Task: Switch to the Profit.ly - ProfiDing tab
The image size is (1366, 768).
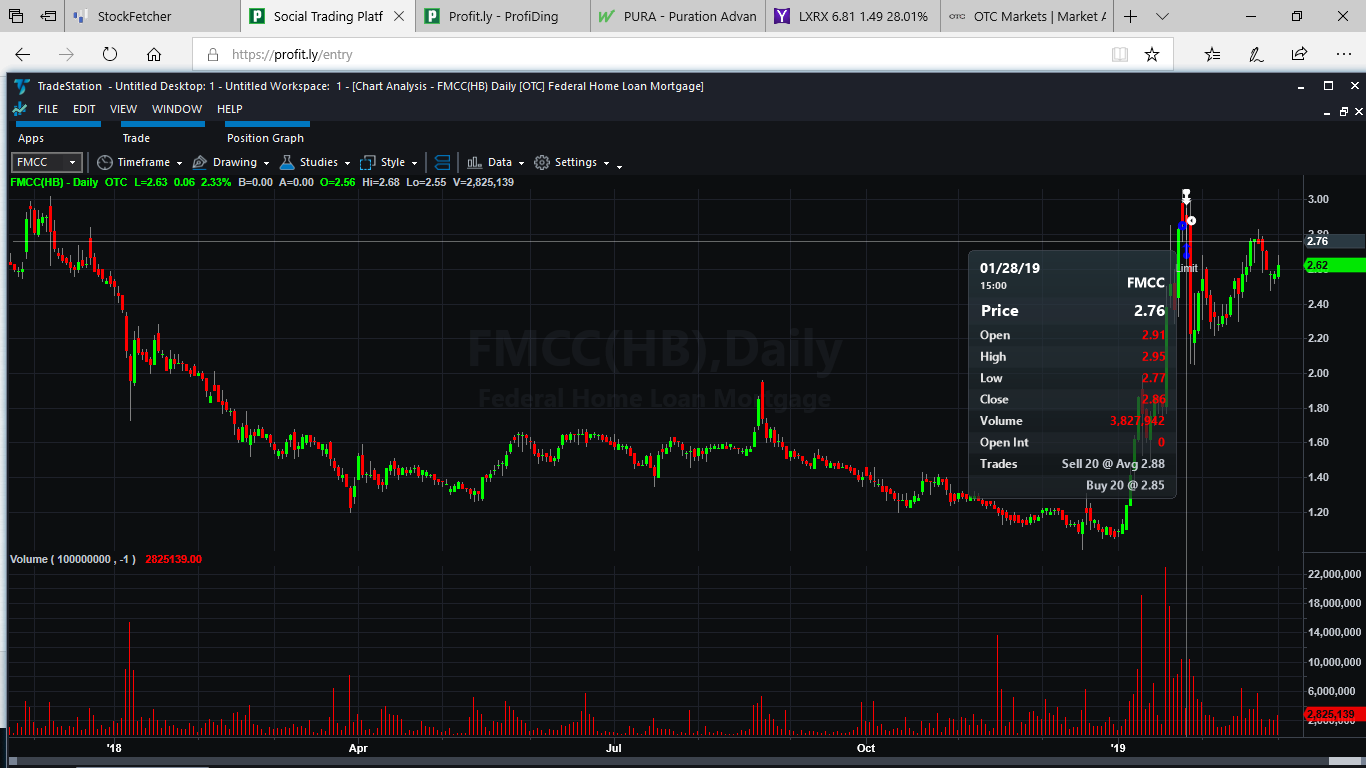Action: (x=503, y=17)
